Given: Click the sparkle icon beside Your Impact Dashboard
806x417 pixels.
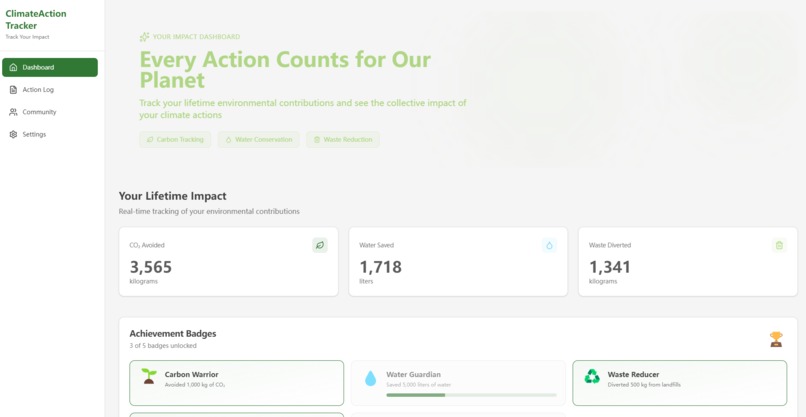Looking at the screenshot, I should [144, 37].
